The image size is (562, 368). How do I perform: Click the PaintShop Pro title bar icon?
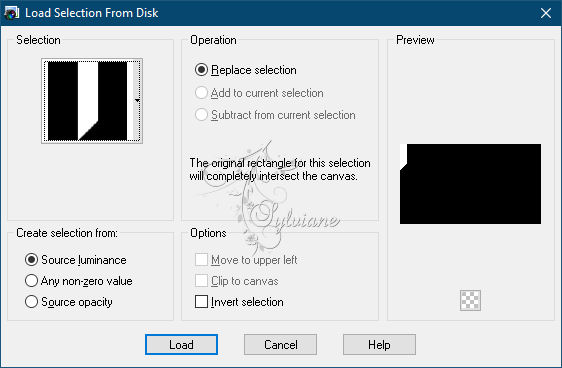[11, 13]
